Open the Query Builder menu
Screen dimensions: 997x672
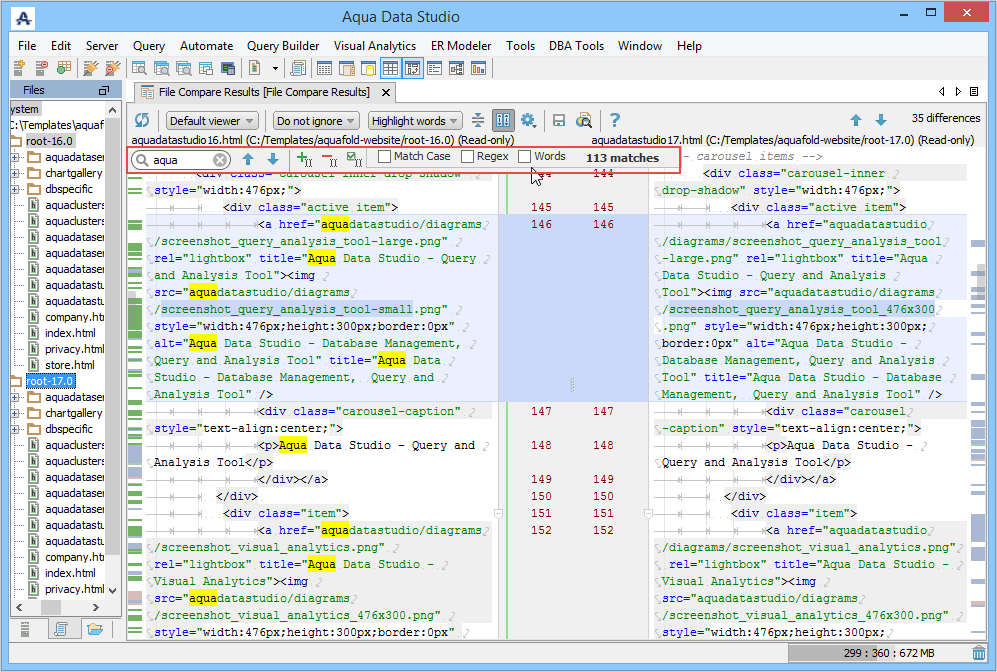pos(283,46)
